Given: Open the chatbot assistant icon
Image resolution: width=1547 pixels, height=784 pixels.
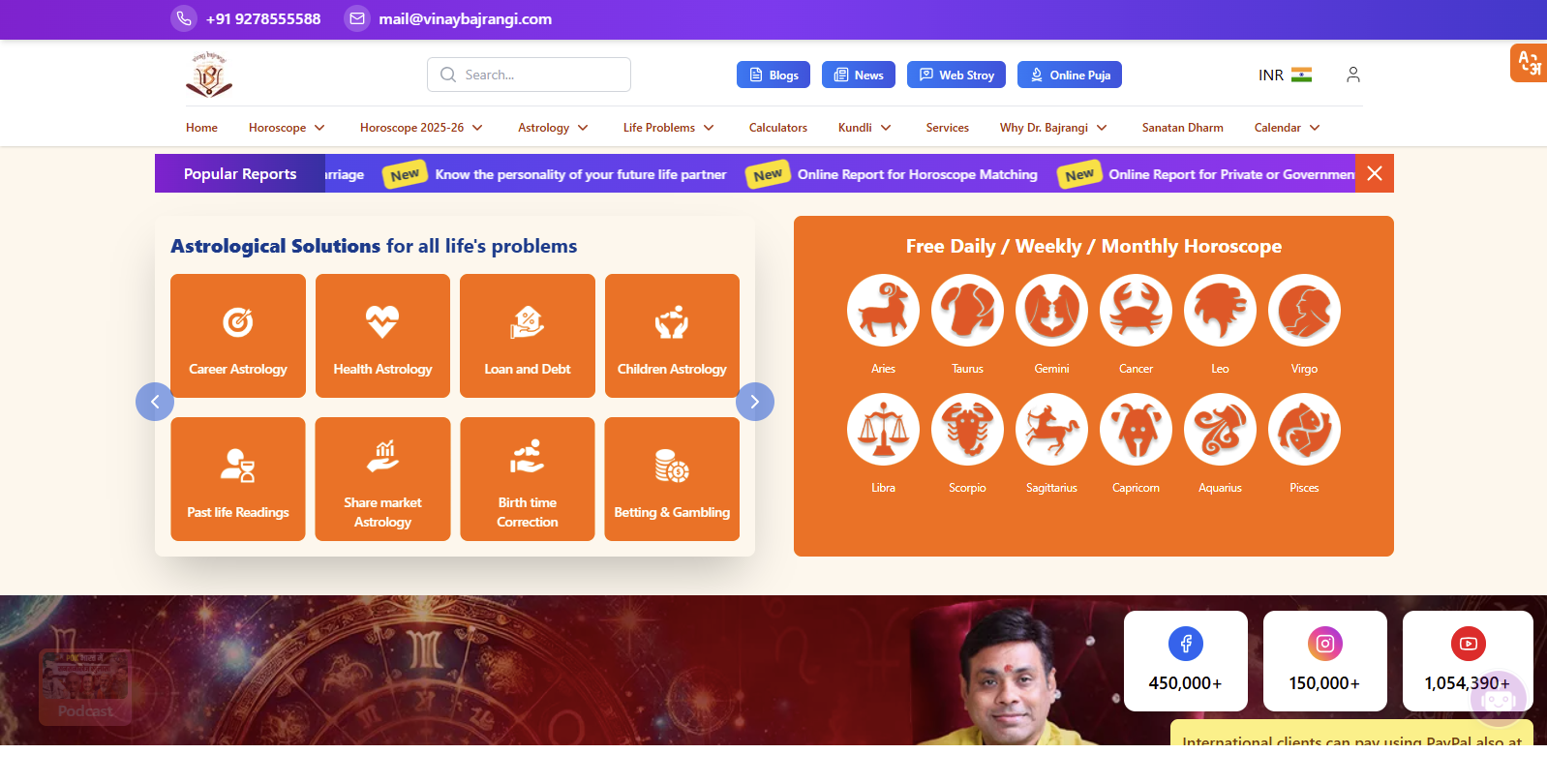Looking at the screenshot, I should click(1498, 698).
